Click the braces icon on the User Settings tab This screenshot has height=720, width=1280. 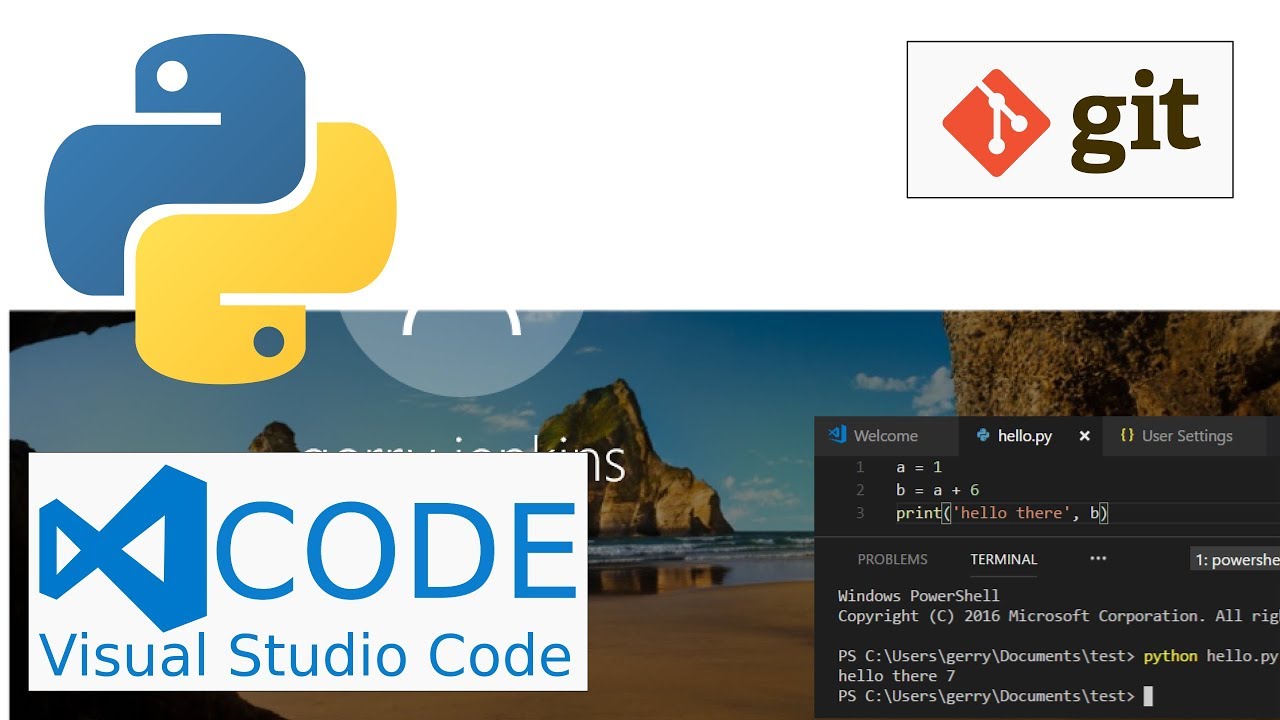point(1127,436)
